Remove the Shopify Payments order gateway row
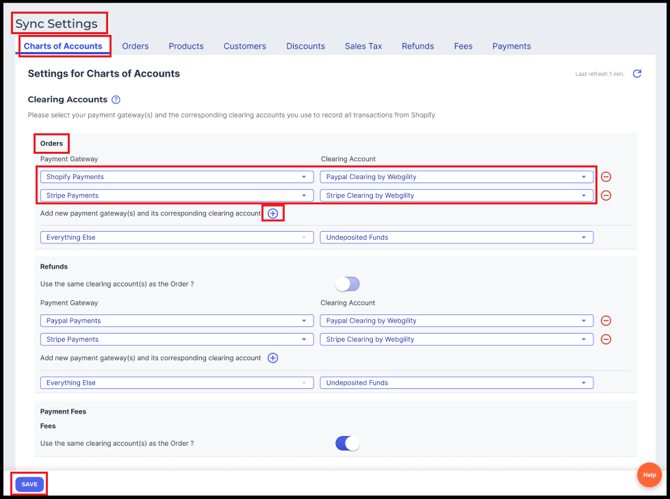 point(606,177)
